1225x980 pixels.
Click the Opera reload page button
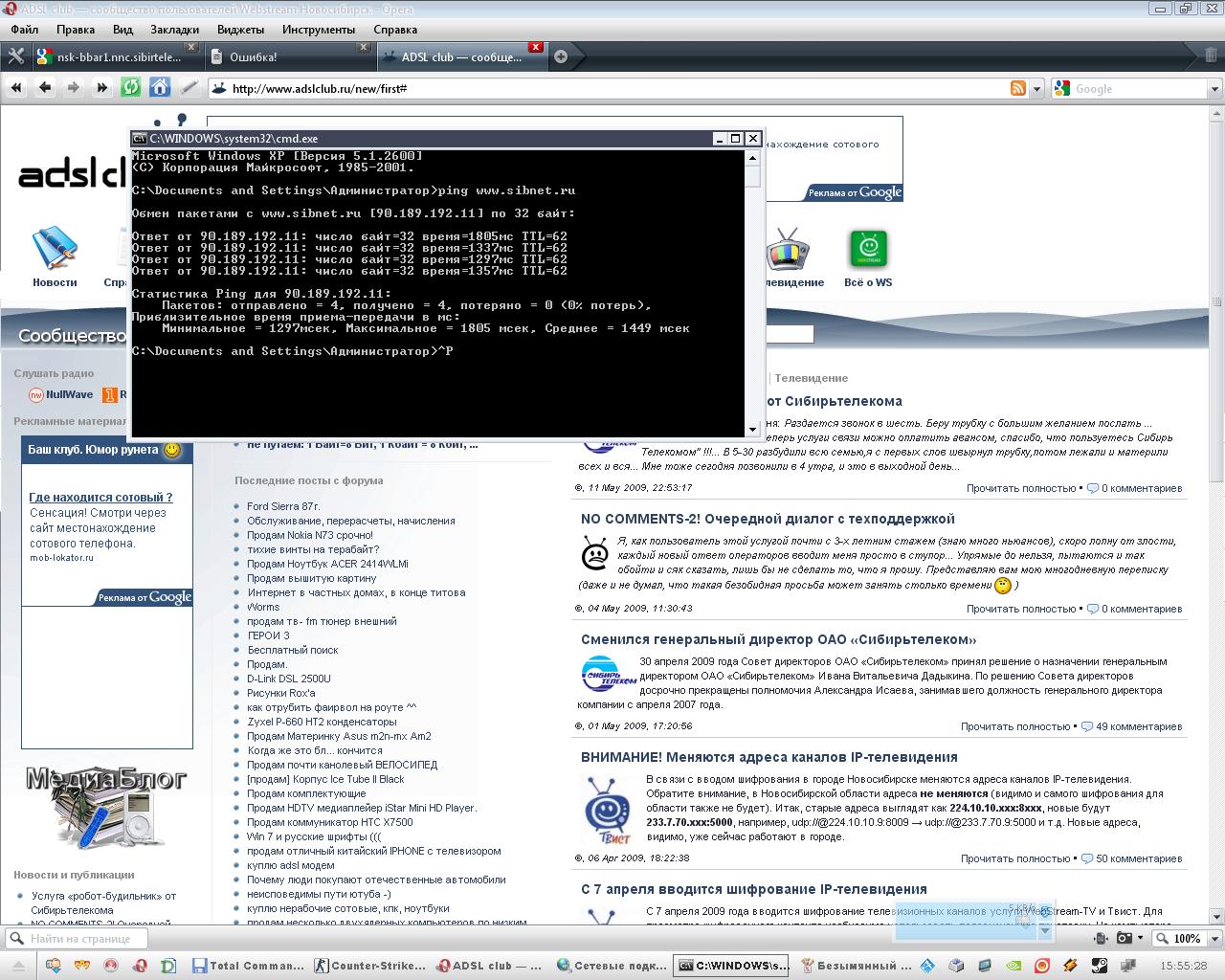click(x=131, y=88)
